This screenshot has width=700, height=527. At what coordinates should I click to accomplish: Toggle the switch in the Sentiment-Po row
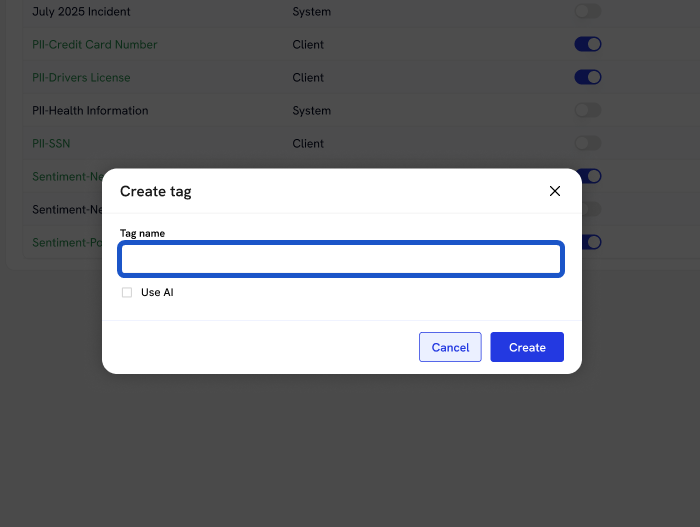pos(591,242)
